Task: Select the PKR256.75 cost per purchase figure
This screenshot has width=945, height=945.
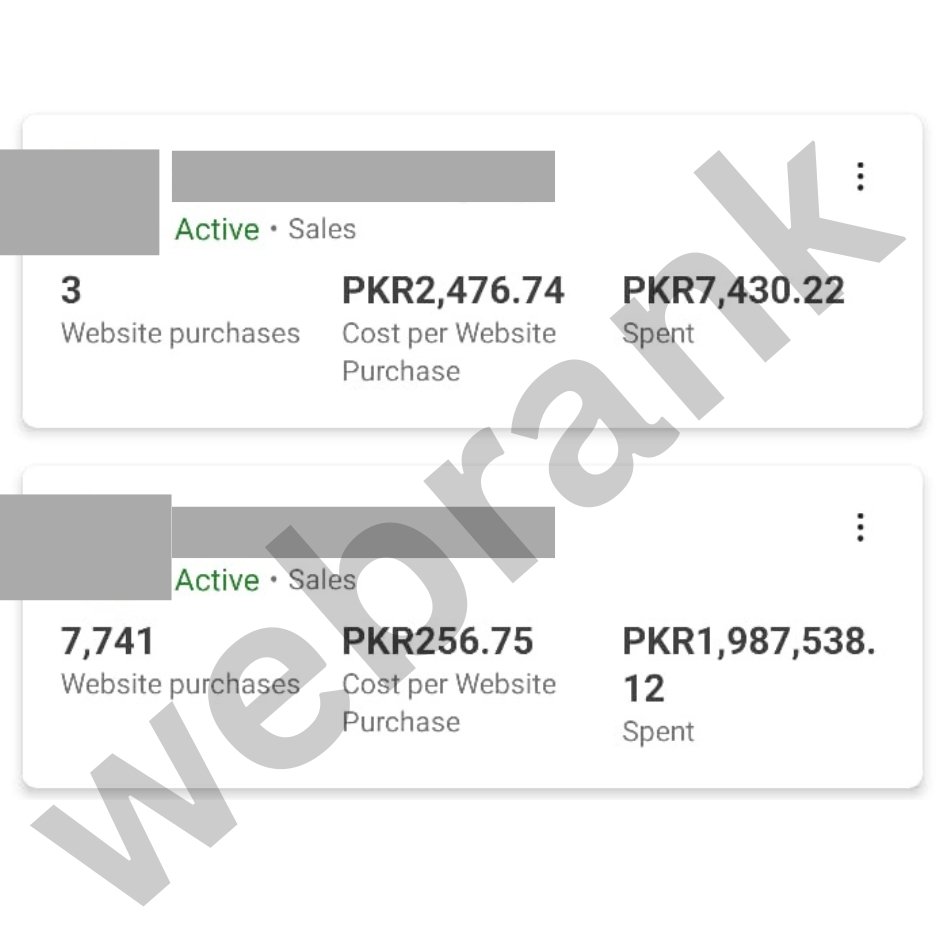Action: [x=438, y=641]
